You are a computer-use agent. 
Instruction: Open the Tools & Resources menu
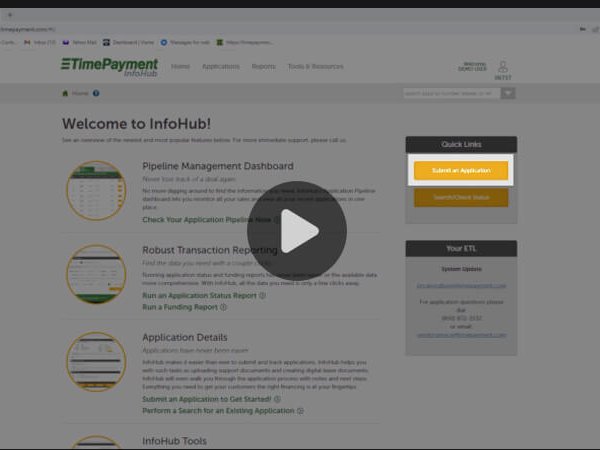click(316, 67)
